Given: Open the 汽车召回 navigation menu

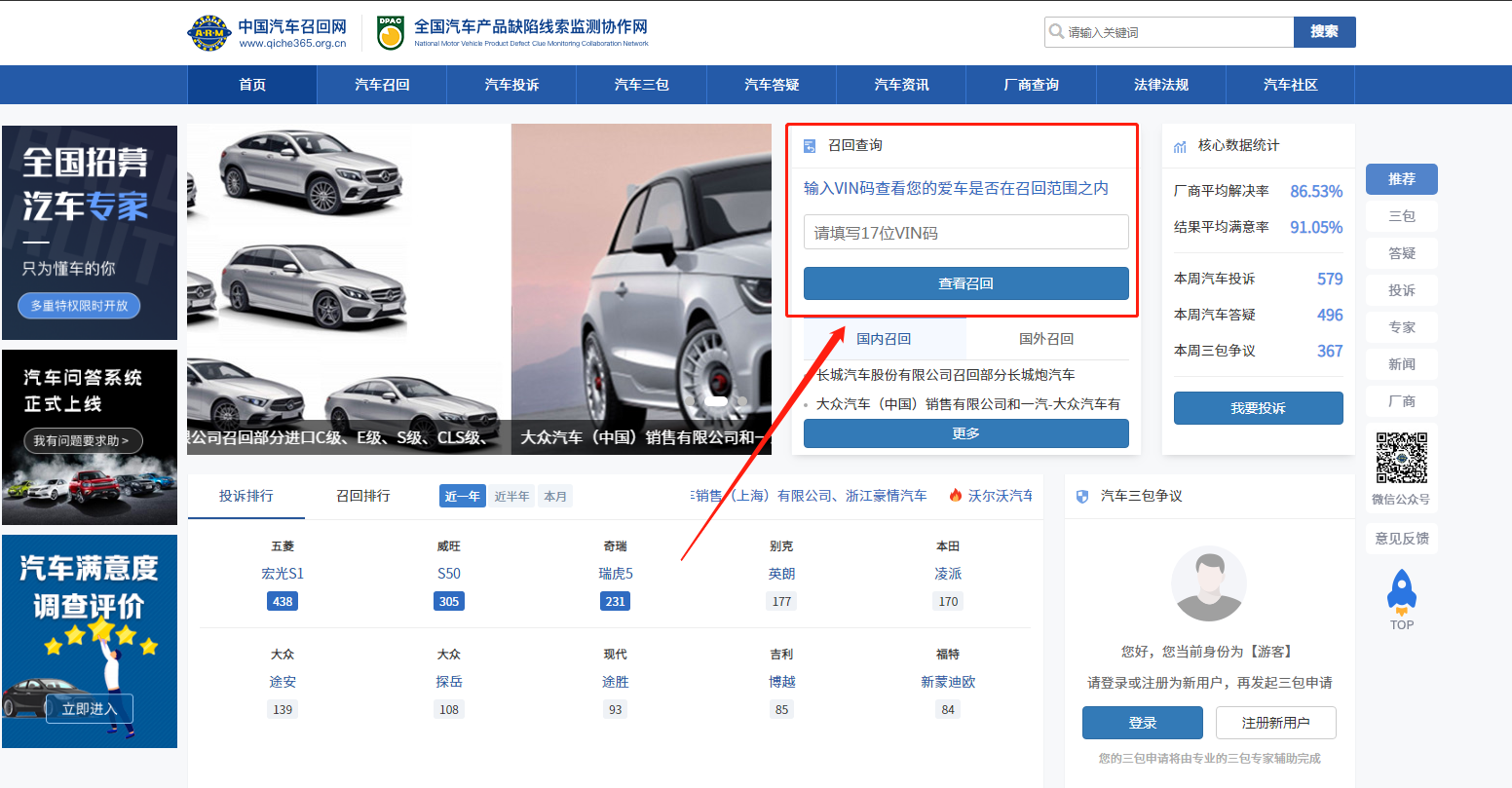Looking at the screenshot, I should pos(382,85).
